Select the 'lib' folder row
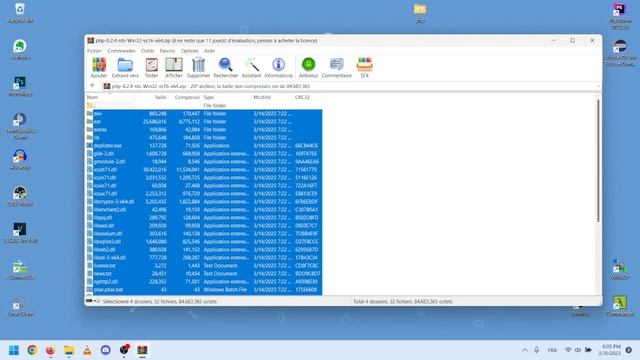Image resolution: width=640 pixels, height=360 pixels. (x=204, y=138)
